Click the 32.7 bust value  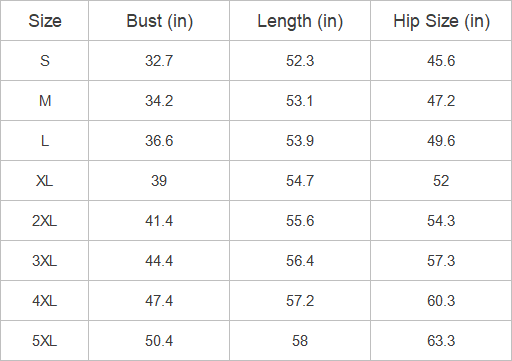(x=159, y=61)
